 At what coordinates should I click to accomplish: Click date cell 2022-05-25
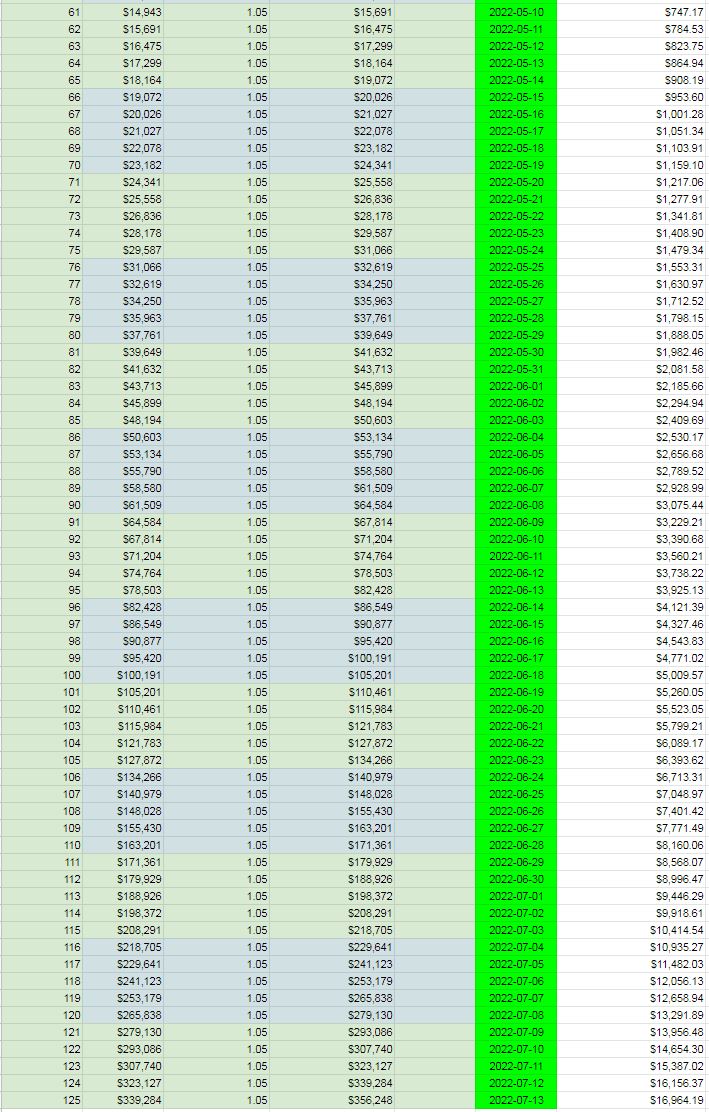516,267
